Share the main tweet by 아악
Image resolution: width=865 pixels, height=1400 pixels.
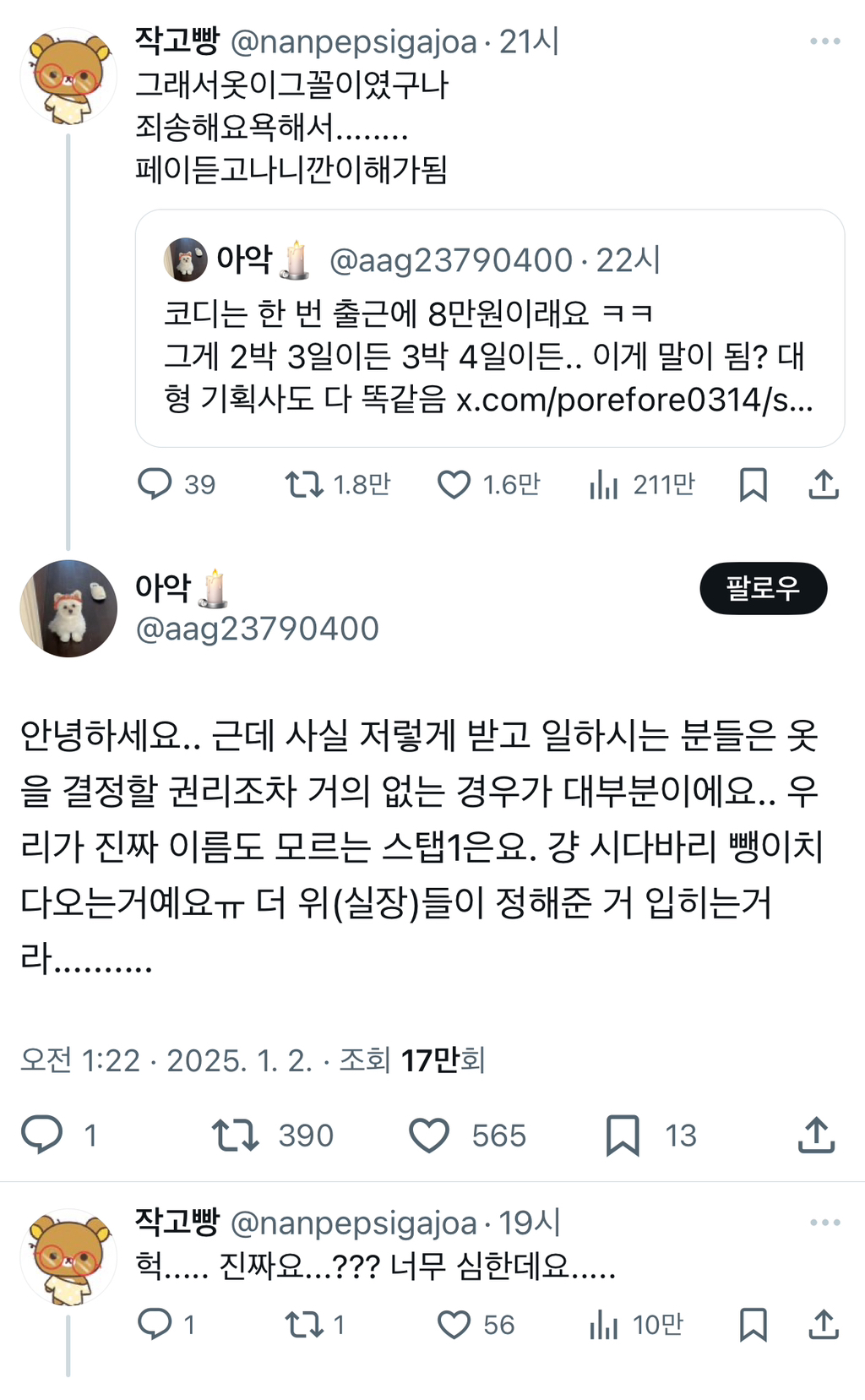(816, 1135)
